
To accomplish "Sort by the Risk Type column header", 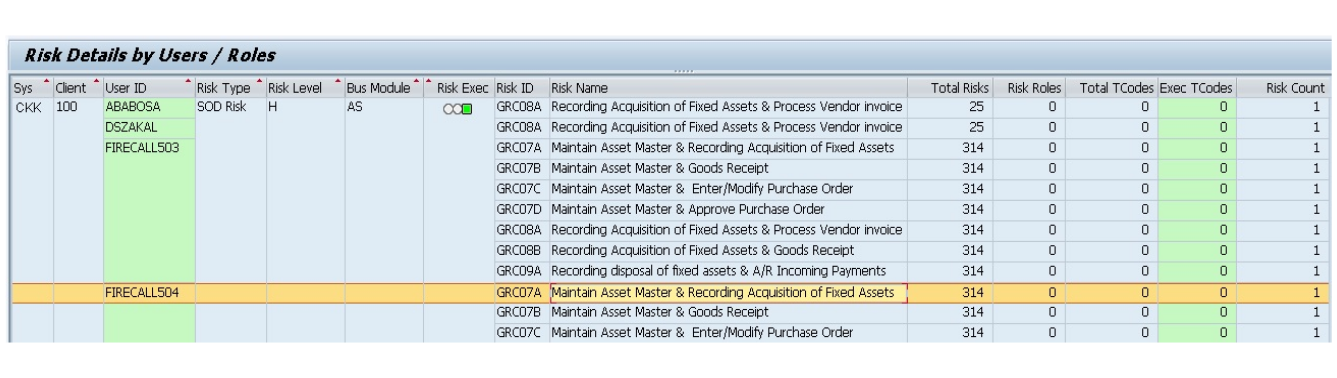I will click(x=229, y=88).
